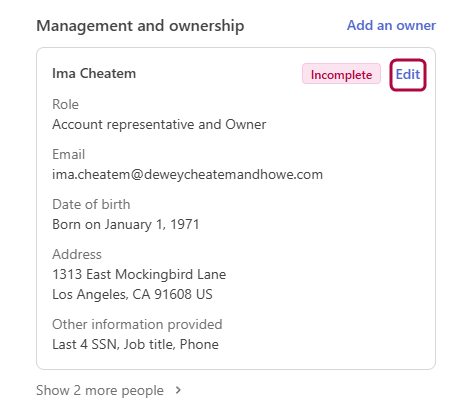Select Account representative and Owner text
The image size is (462, 417).
coord(159,125)
